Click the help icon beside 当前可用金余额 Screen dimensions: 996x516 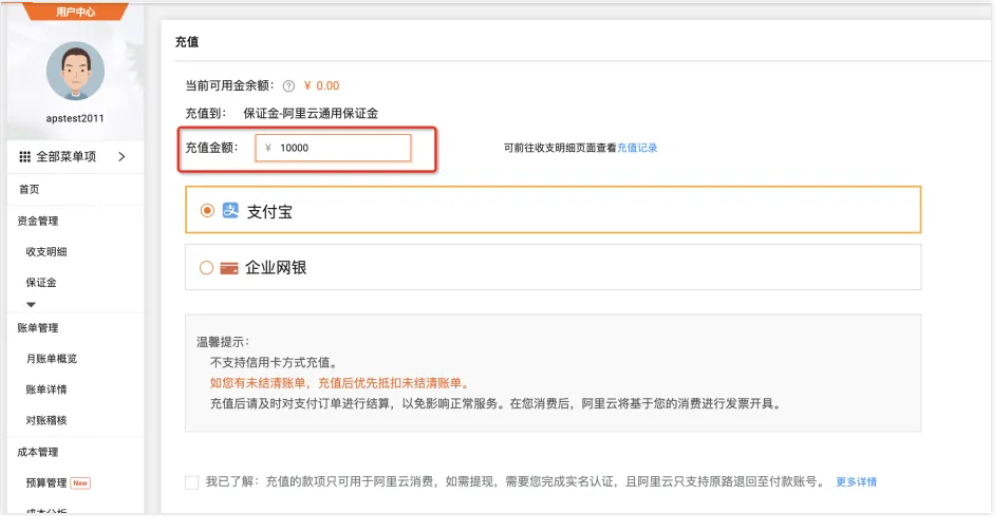pyautogui.click(x=289, y=86)
